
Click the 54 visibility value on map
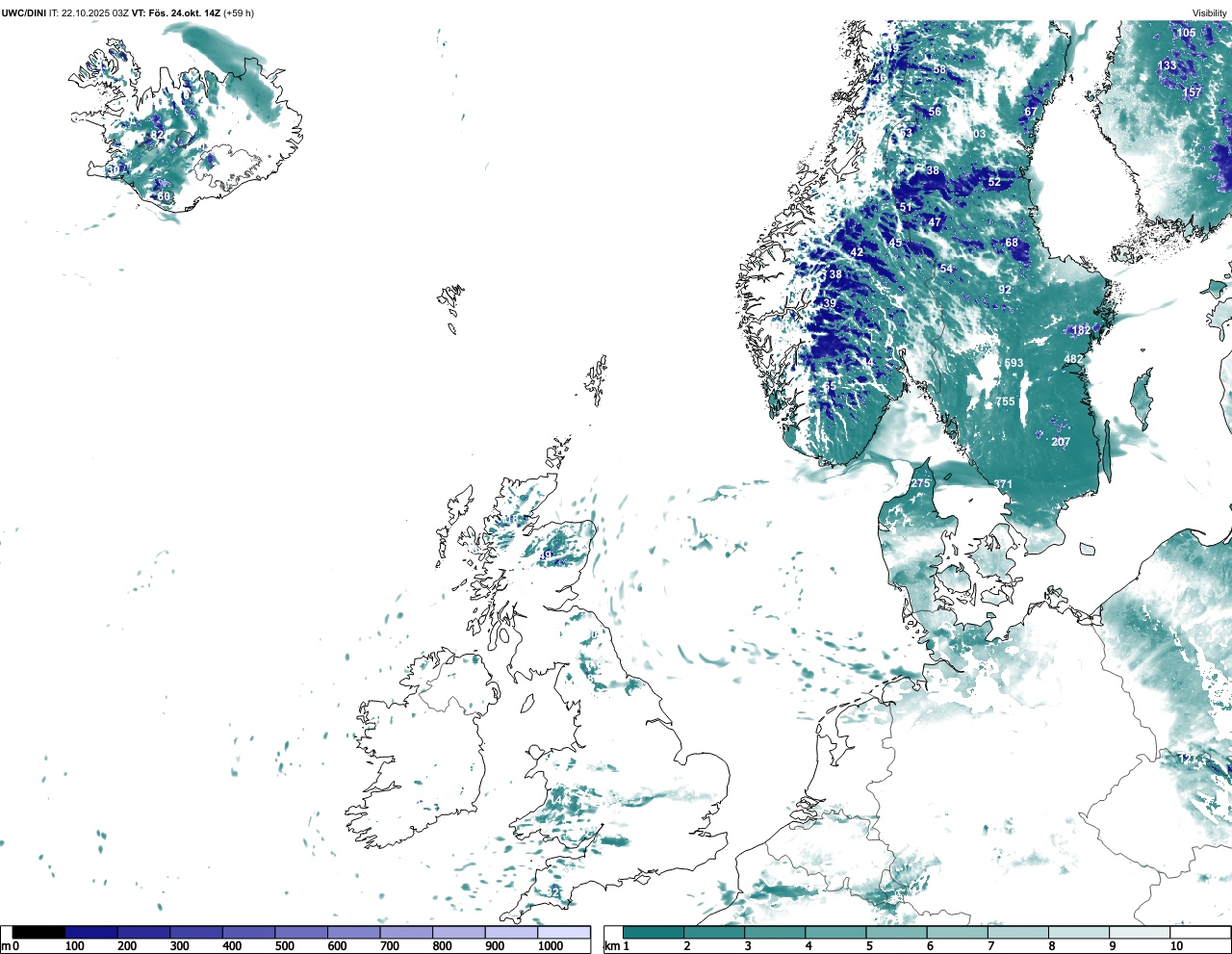(946, 269)
